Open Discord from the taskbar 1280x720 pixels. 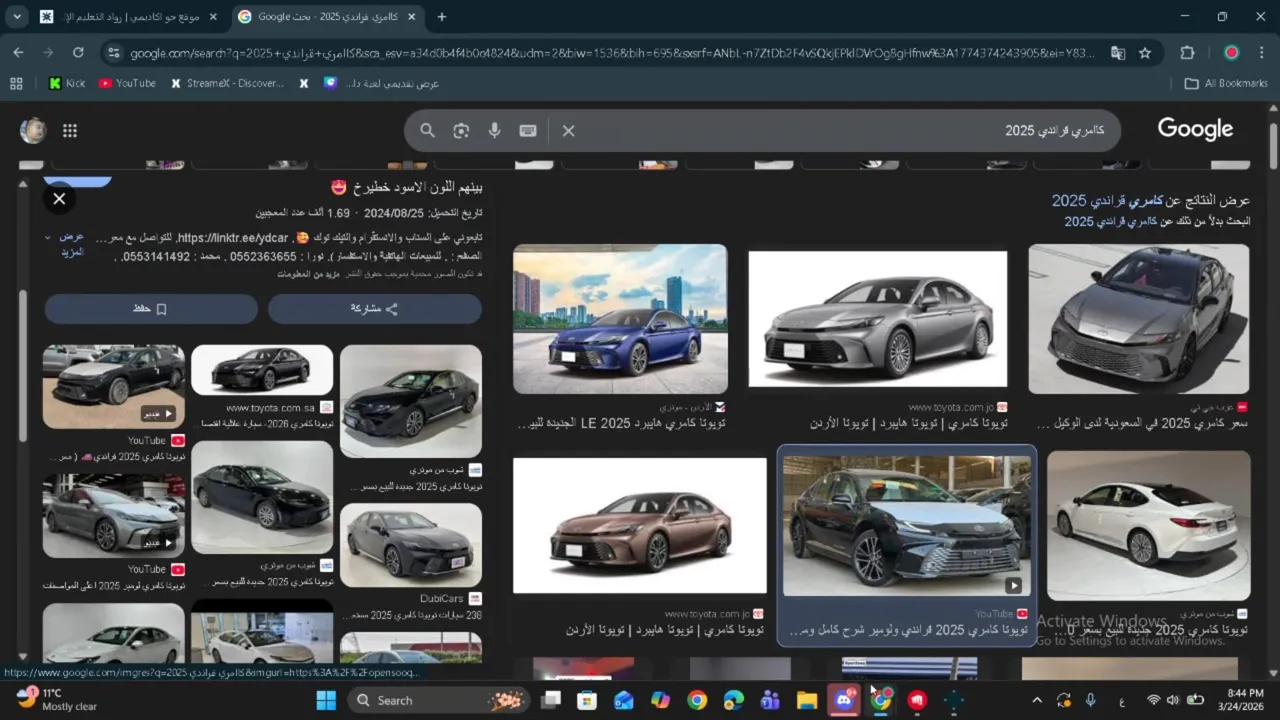tap(844, 700)
